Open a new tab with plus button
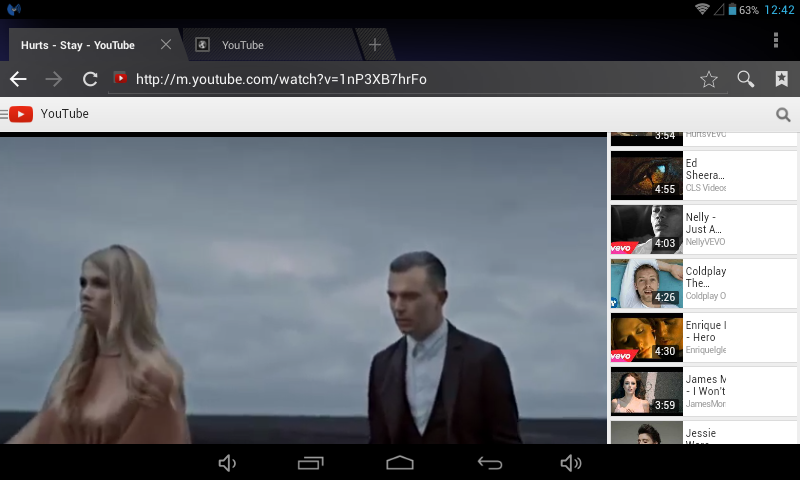 pyautogui.click(x=375, y=45)
